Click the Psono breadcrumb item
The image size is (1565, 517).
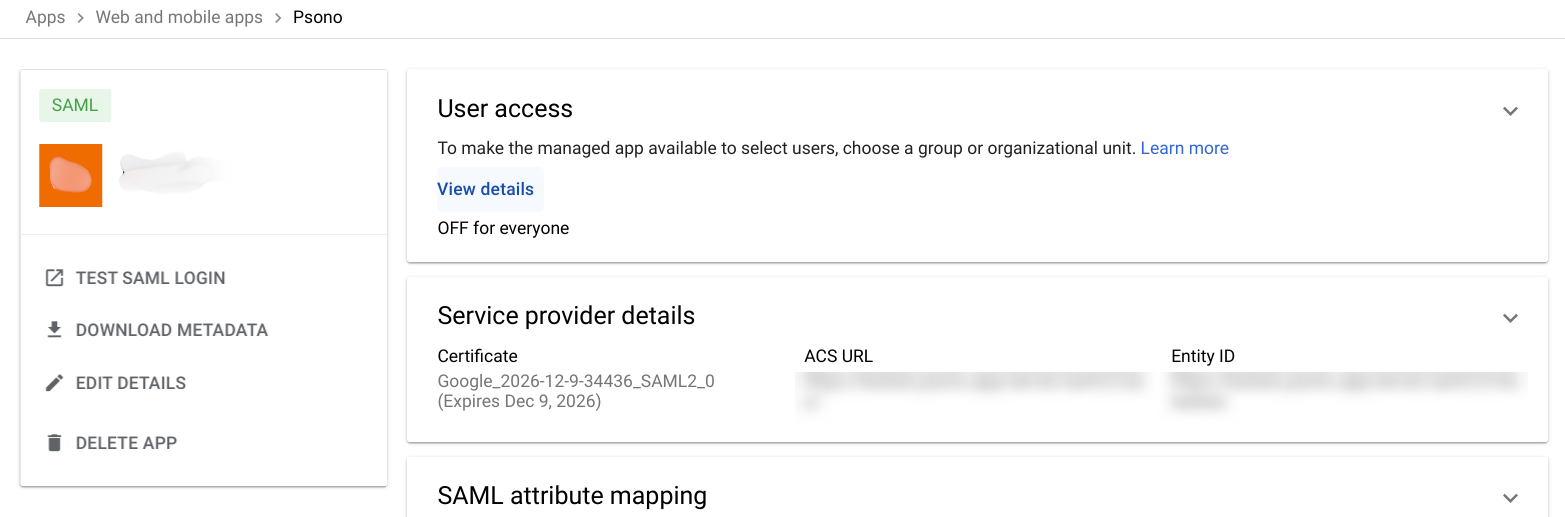pyautogui.click(x=318, y=17)
